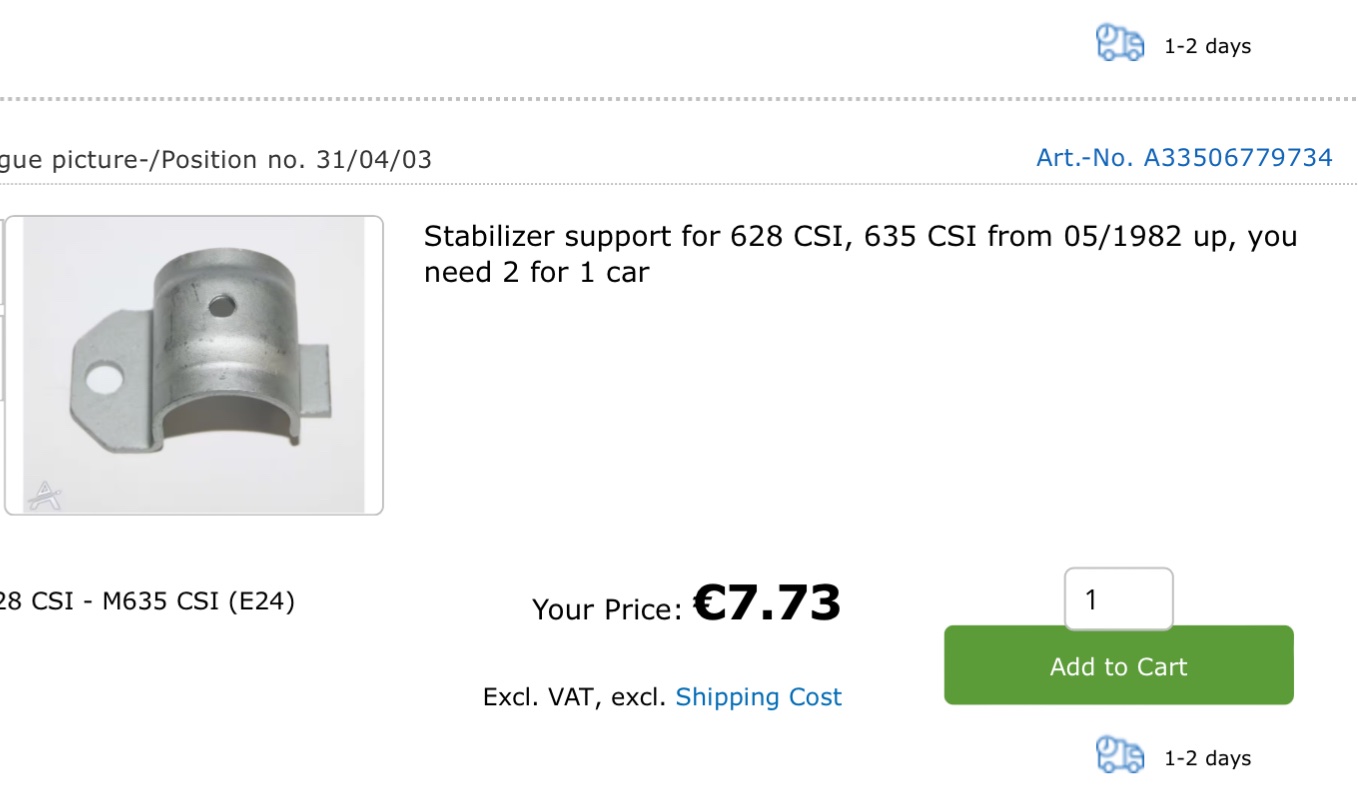Screen dimensions: 1358x795
Task: Click the bottom '1-2 days' delivery time text
Action: click(x=1207, y=758)
